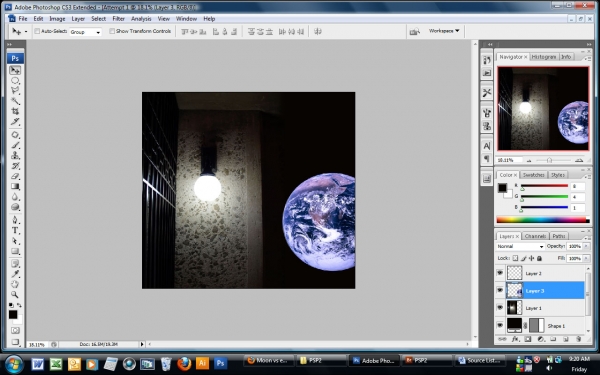
Task: Toggle the lock all icon in Layers
Action: [x=540, y=258]
